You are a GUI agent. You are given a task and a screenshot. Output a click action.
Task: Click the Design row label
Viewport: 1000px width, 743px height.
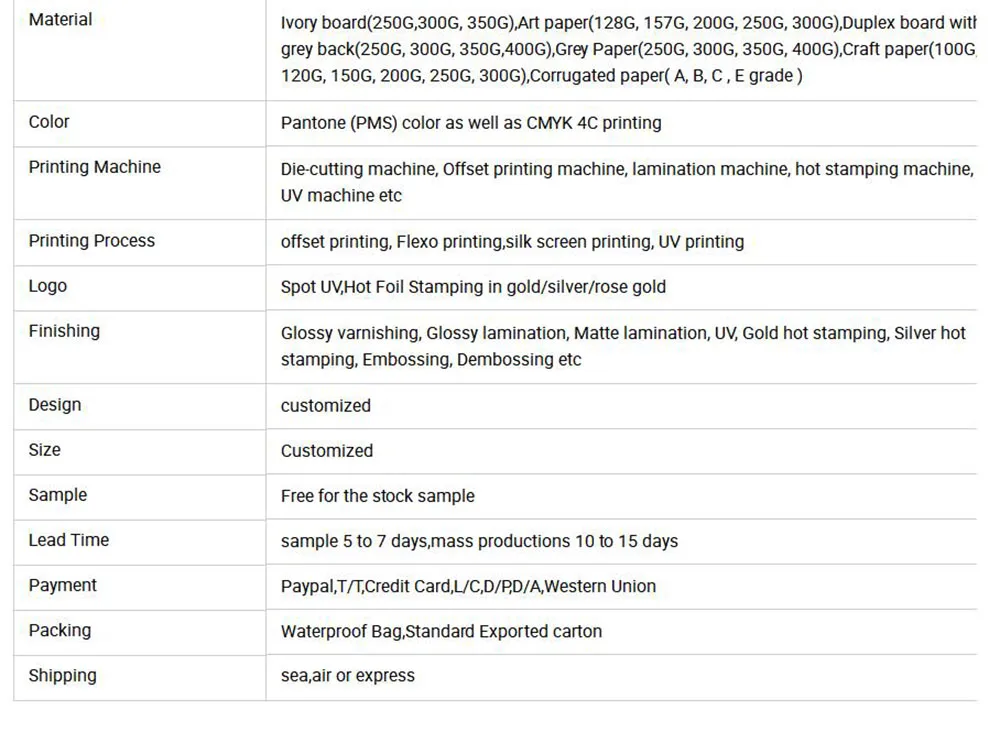tap(55, 405)
